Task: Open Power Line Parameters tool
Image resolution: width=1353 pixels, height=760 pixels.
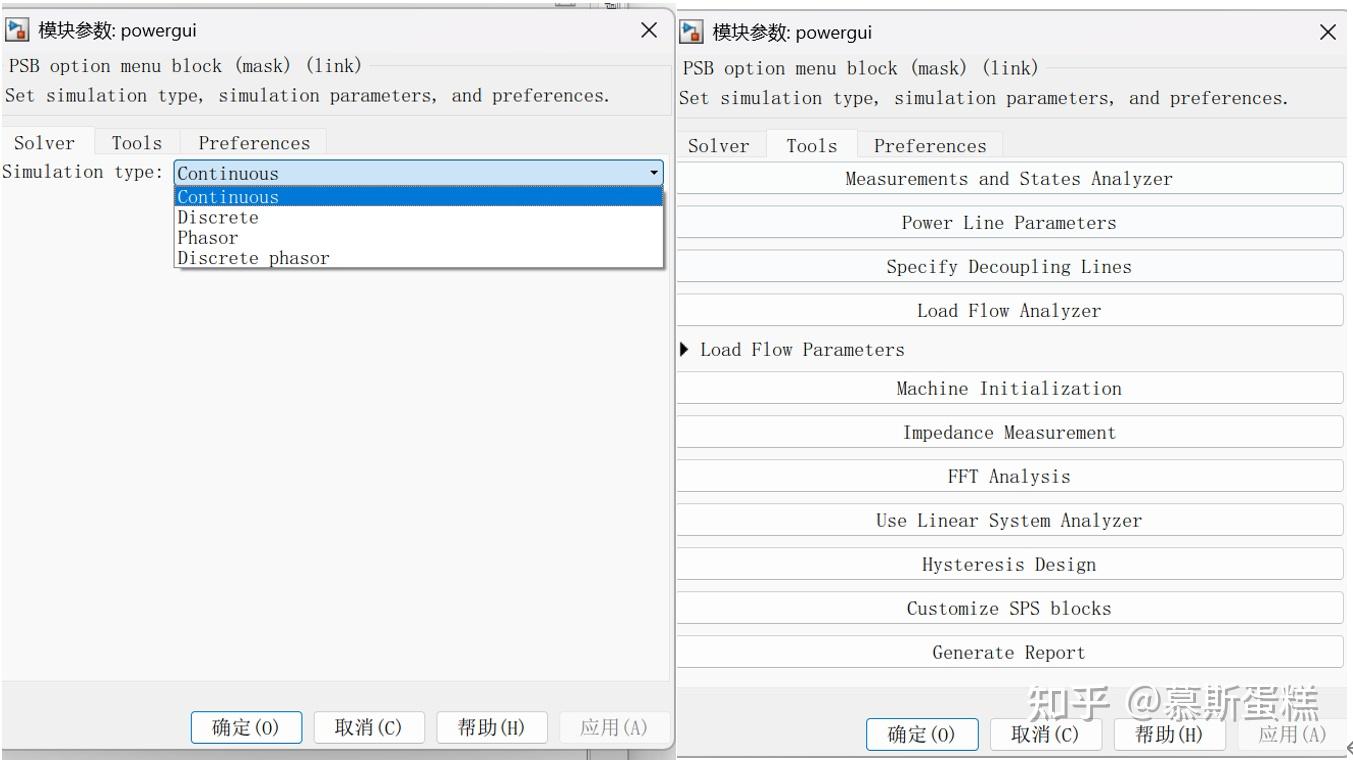Action: (1009, 223)
